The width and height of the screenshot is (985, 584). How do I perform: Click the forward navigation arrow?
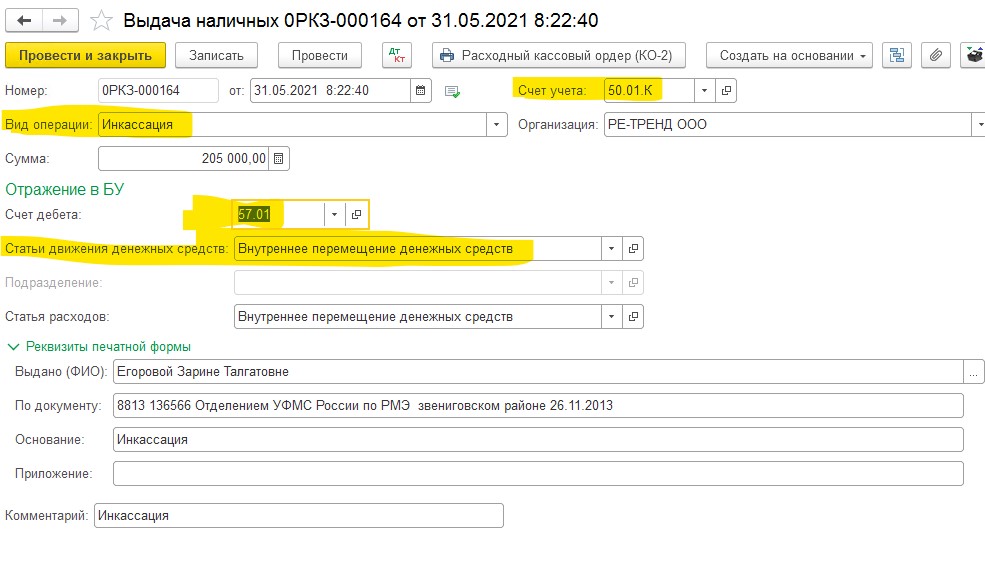[x=59, y=20]
